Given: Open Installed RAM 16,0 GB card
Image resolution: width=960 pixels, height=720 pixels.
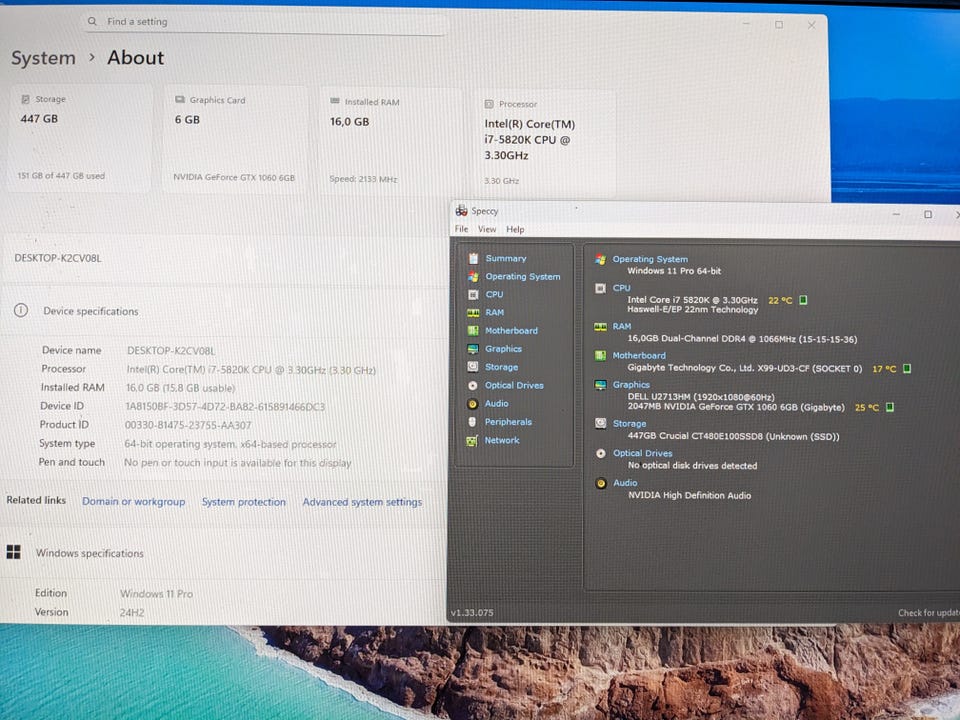Looking at the screenshot, I should point(390,141).
